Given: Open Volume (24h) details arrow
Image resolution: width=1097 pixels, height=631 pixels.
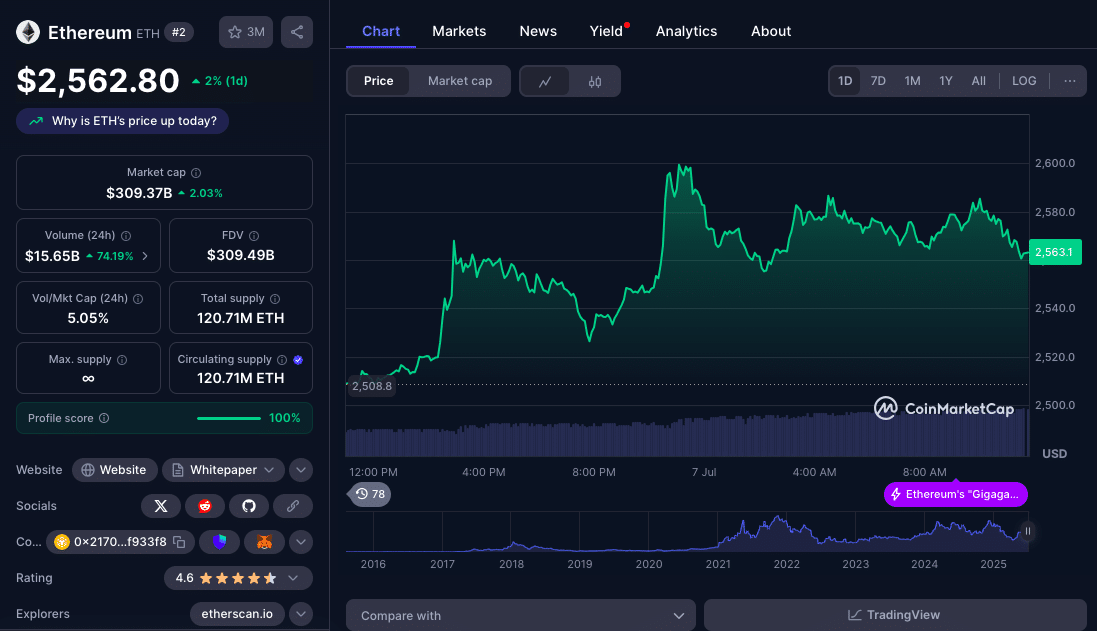Looking at the screenshot, I should (145, 256).
